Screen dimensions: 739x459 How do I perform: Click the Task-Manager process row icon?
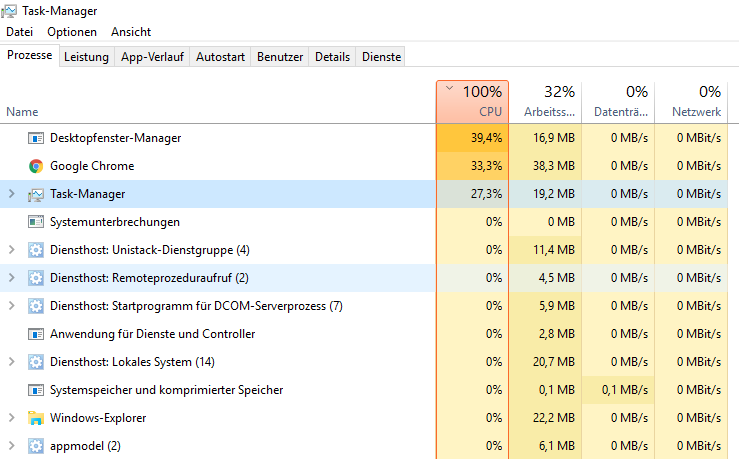[36, 194]
